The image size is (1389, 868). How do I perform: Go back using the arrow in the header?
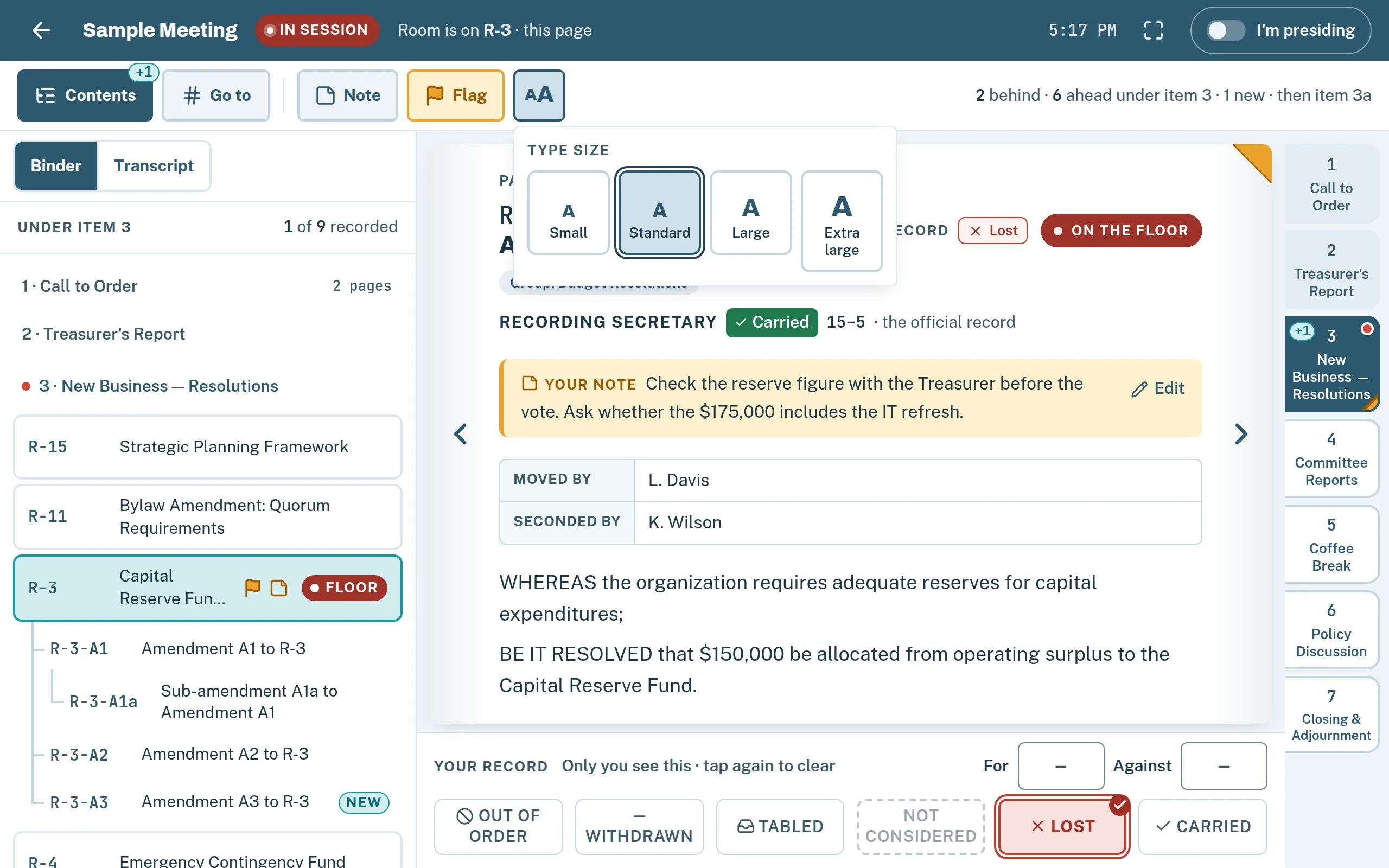[x=41, y=30]
